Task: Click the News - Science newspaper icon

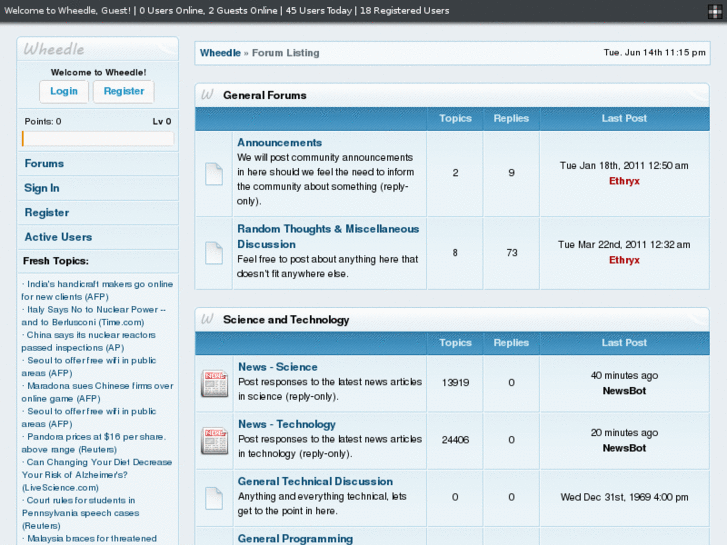Action: pos(214,383)
